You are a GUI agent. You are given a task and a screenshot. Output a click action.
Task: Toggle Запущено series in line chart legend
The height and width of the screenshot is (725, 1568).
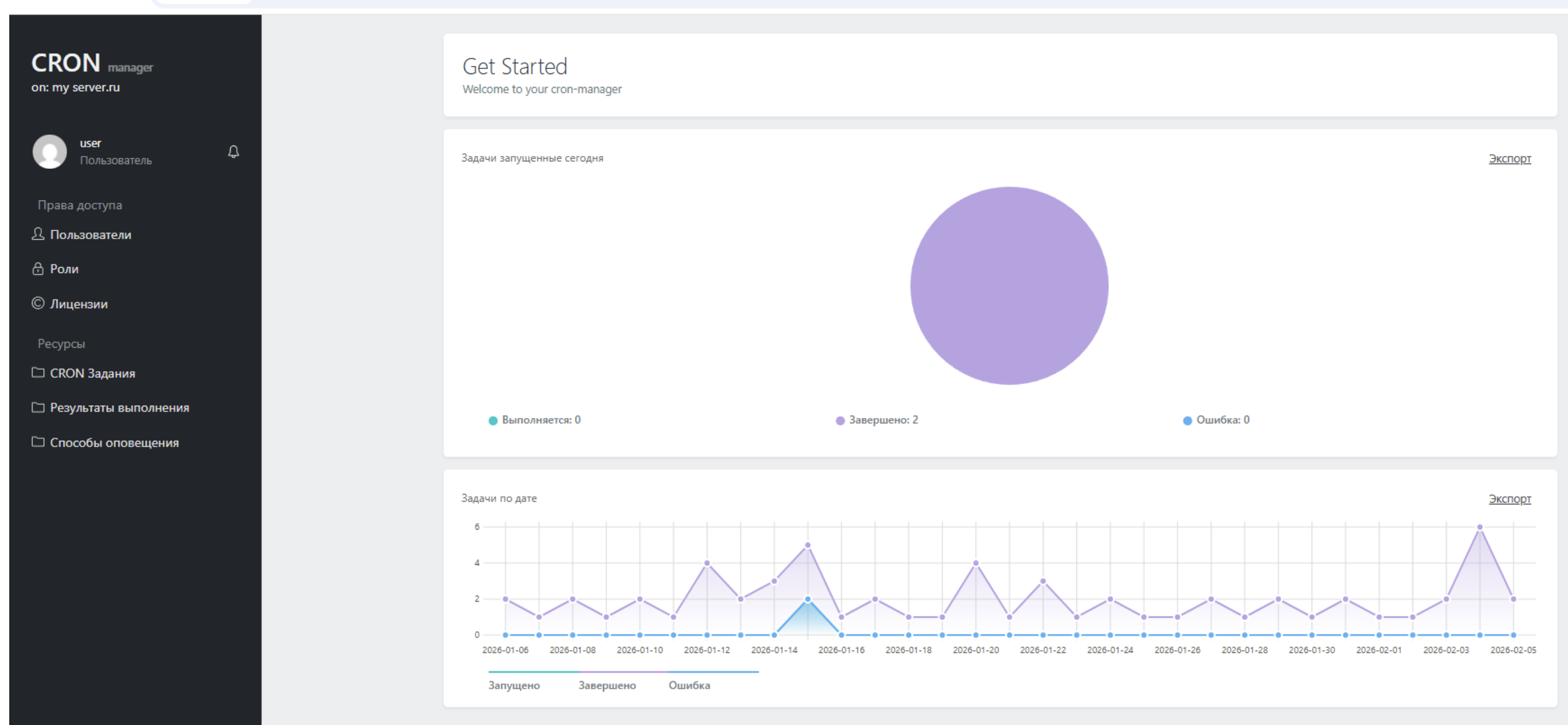pyautogui.click(x=514, y=685)
